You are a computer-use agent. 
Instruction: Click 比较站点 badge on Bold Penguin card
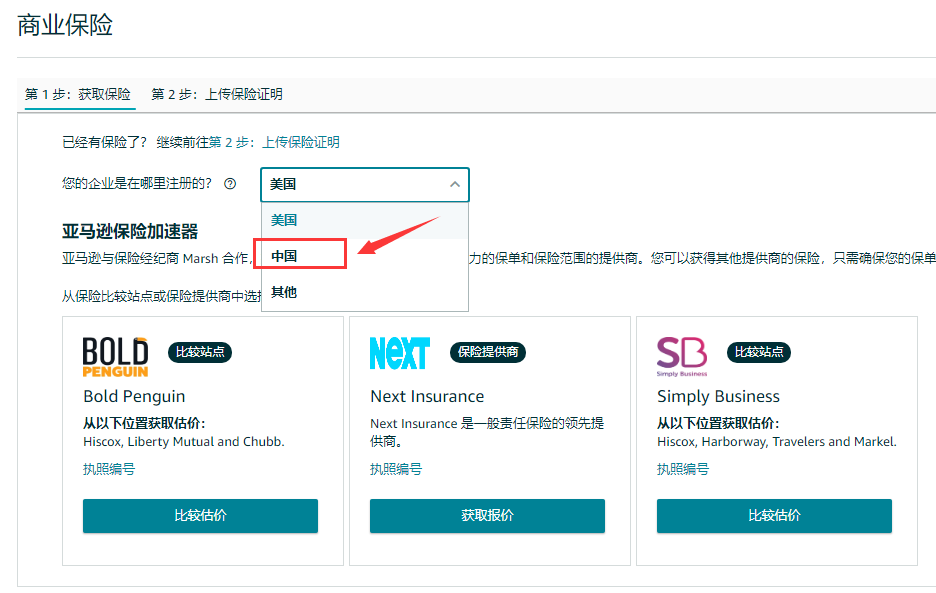[x=200, y=352]
